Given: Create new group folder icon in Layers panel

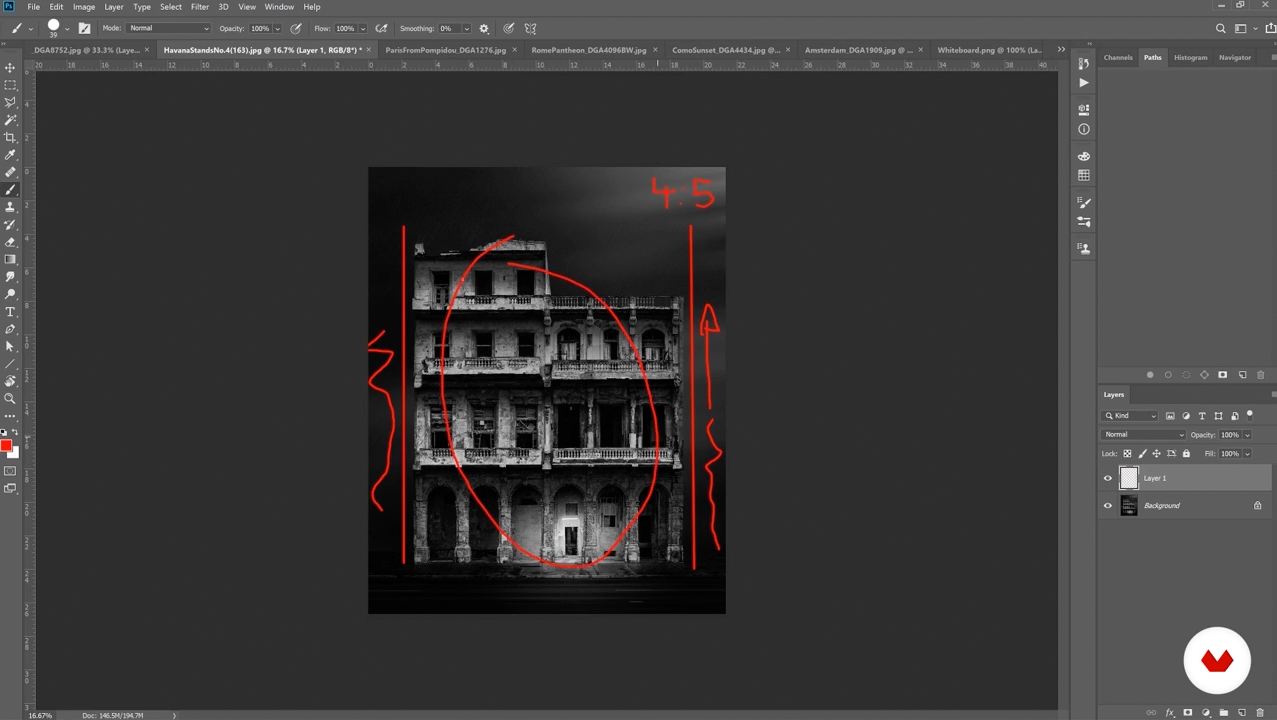Looking at the screenshot, I should (1224, 713).
